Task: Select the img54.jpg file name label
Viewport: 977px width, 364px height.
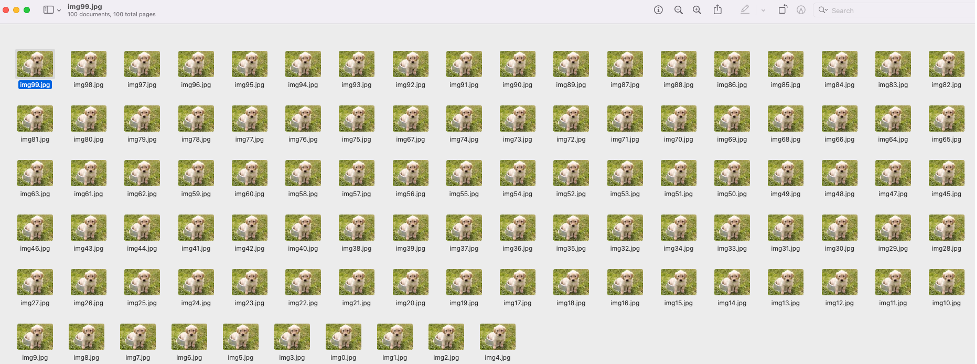Action: (x=518, y=194)
